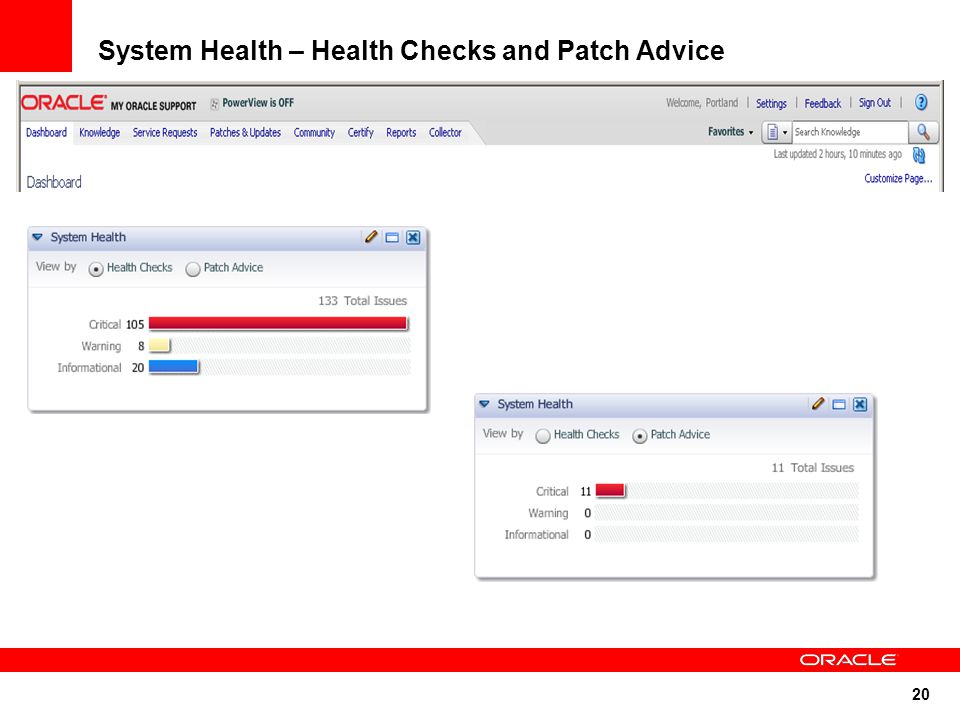Edit the Health Checks panel with the pencil icon
Screen dimensions: 960x720
coord(371,237)
